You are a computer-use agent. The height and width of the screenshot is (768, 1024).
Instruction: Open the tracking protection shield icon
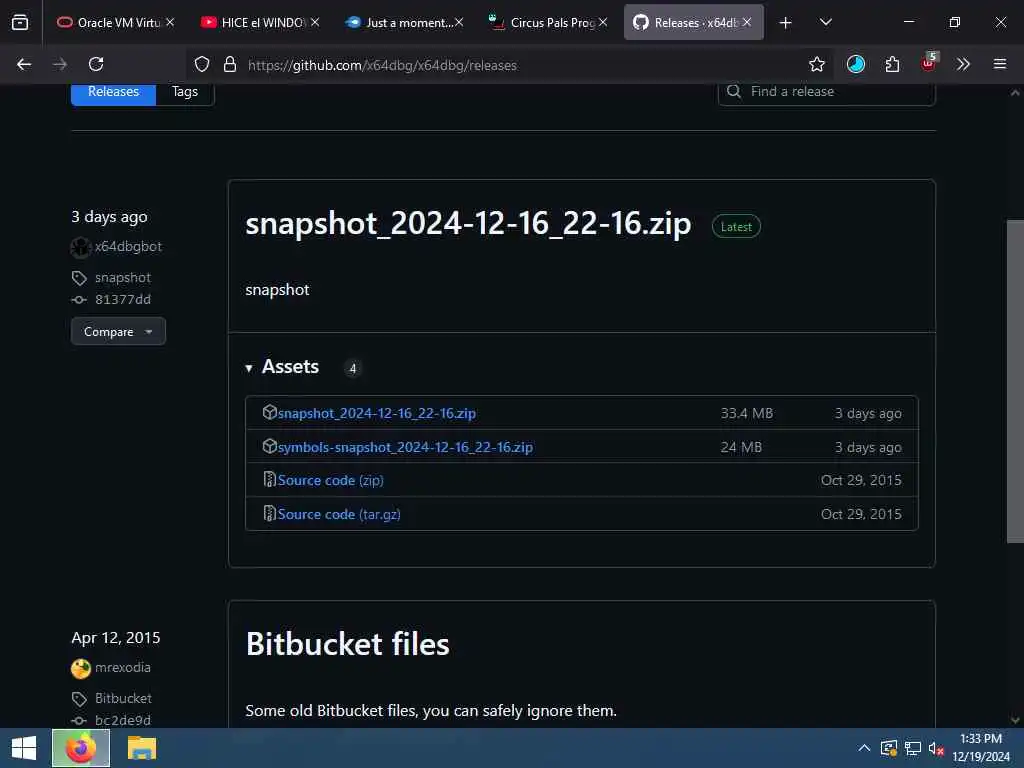[x=202, y=64]
